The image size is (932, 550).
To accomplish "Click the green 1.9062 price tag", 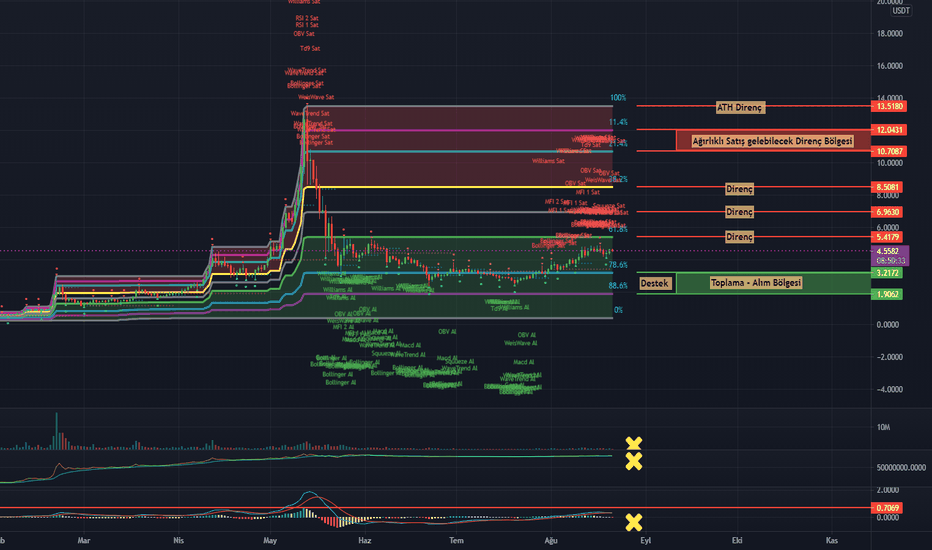I will click(887, 294).
